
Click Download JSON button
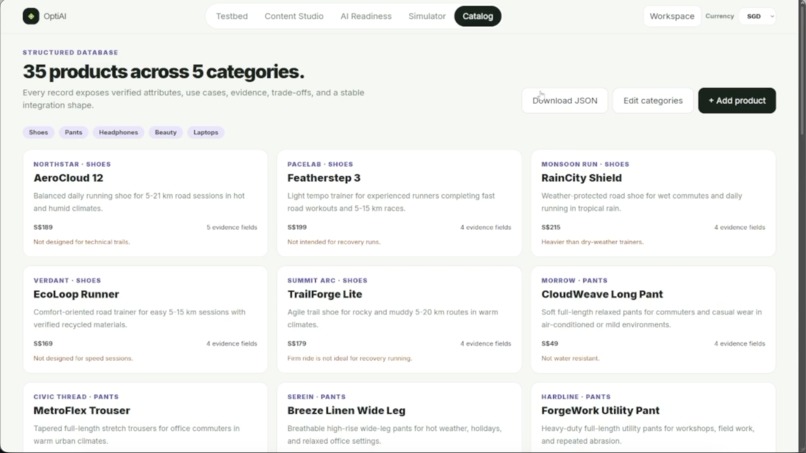[x=565, y=100]
